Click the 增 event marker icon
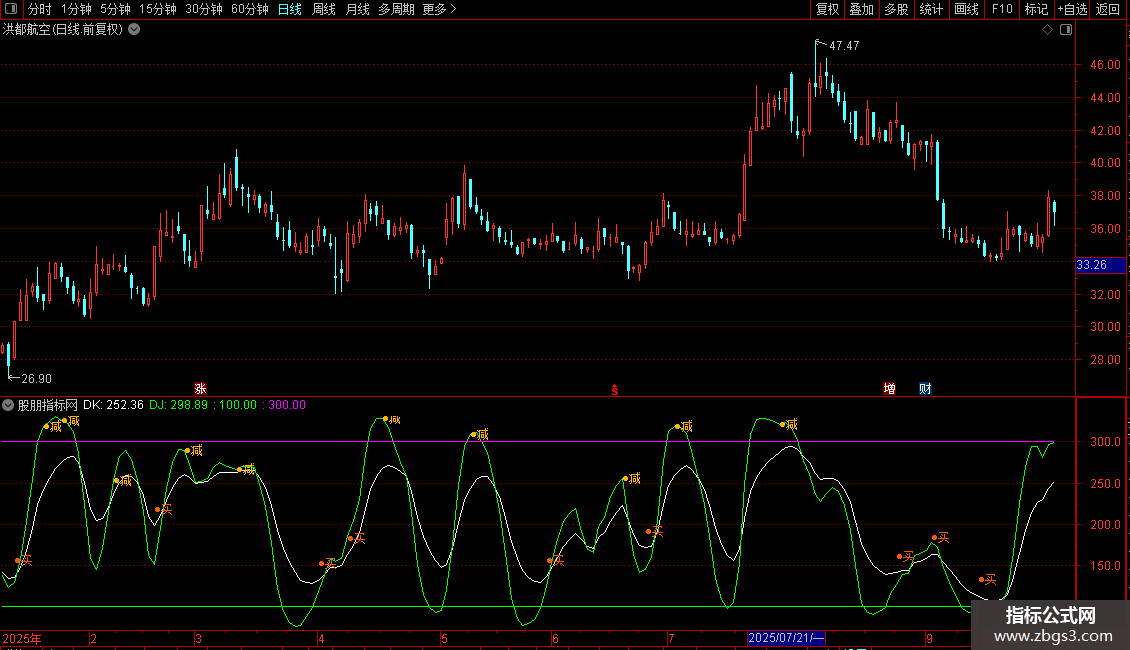 (889, 389)
